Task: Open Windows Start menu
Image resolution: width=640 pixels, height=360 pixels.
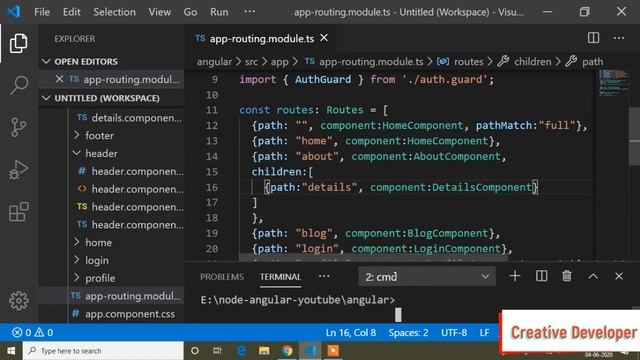Action: 11,351
